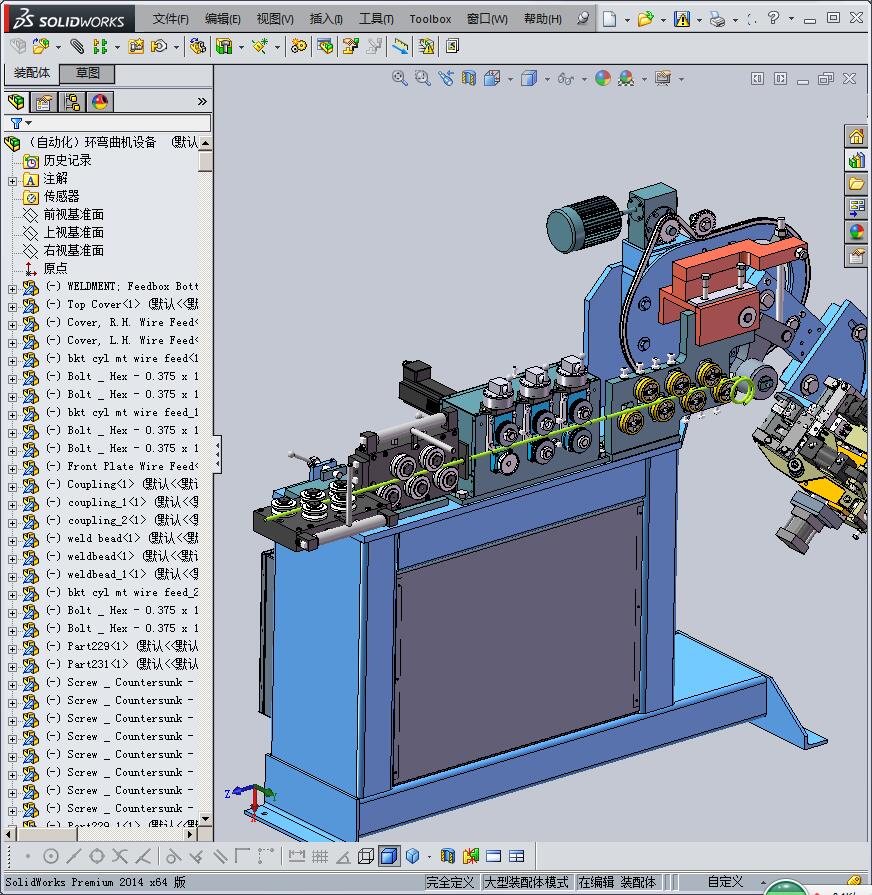Expand the Top Cover<1> component node
Viewport: 872px width, 895px height.
pos(12,305)
